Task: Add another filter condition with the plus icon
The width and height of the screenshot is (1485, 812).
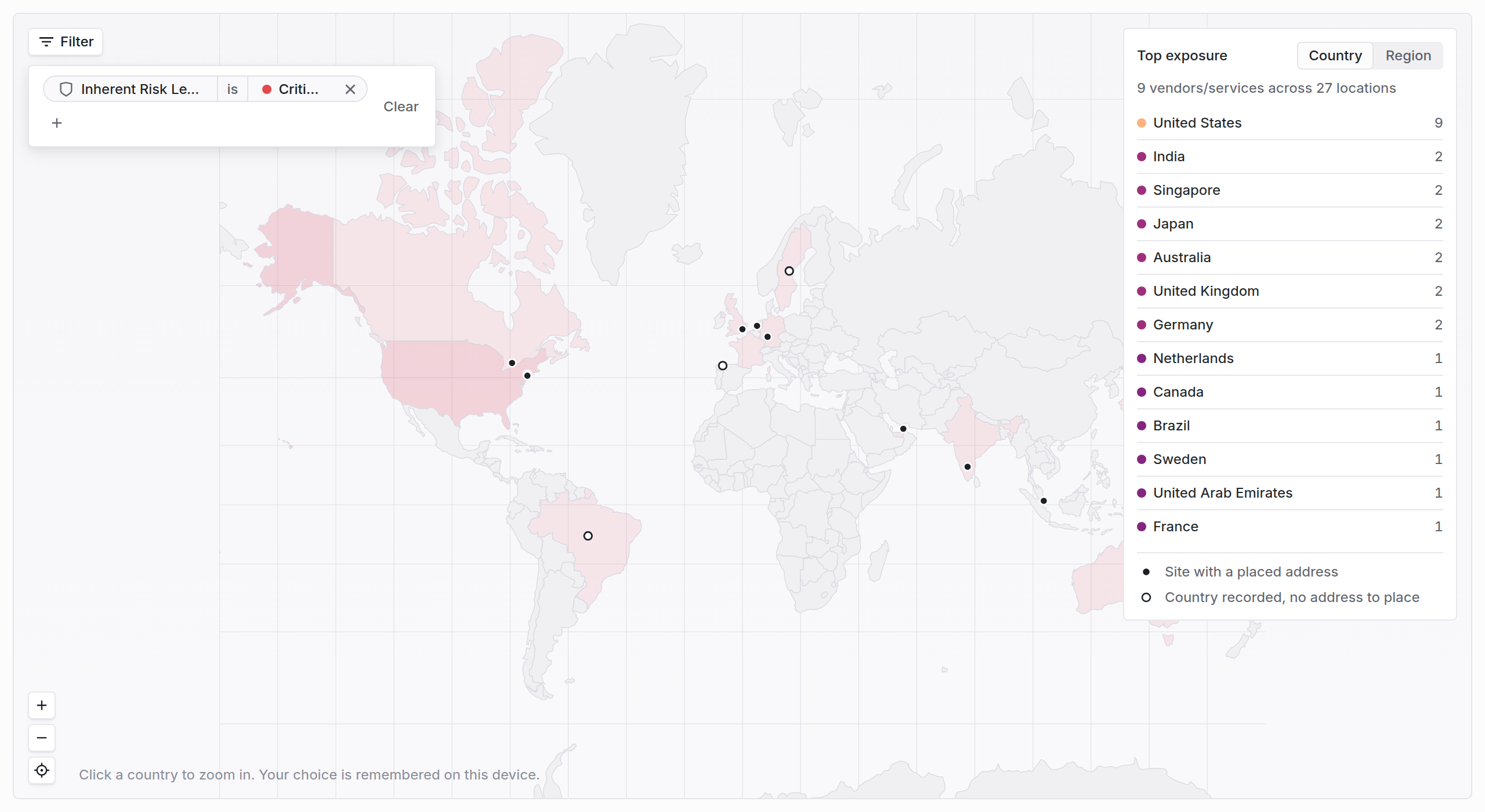Action: (57, 123)
